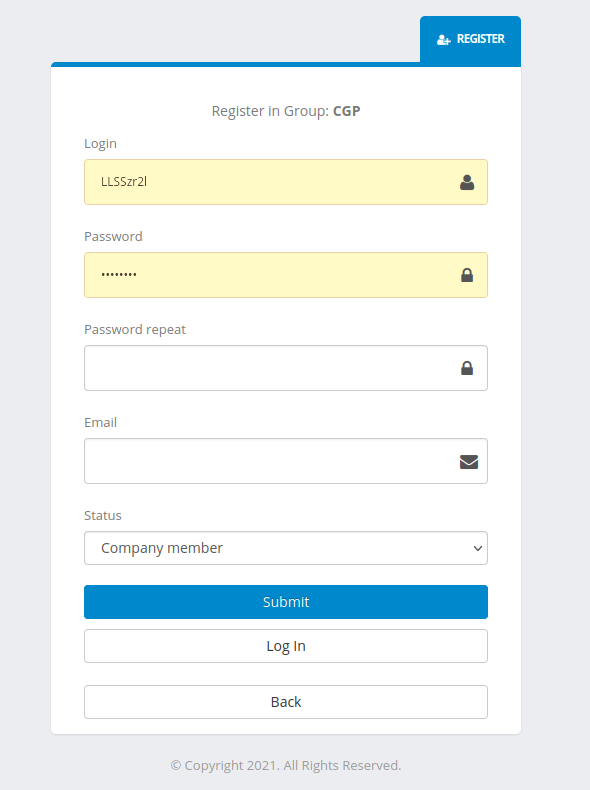Go to the Log In page
The height and width of the screenshot is (790, 590).
(x=286, y=646)
